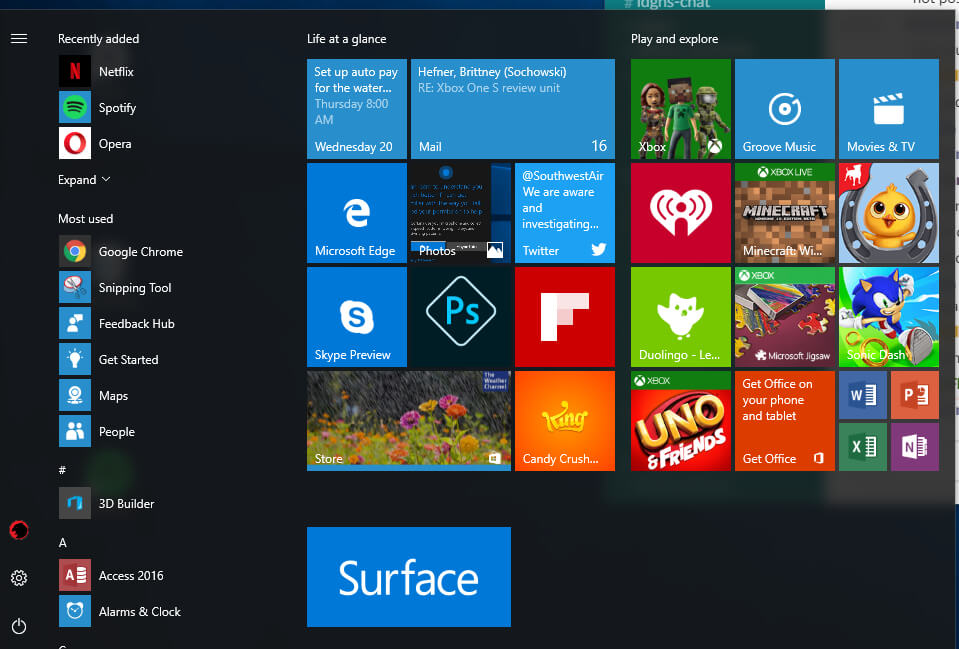This screenshot has width=959, height=649.
Task: Launch the Snipping Tool
Action: click(115, 287)
